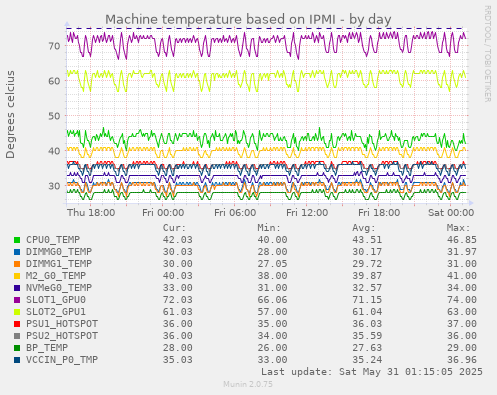Click the 'Fri 06:00' time axis label
This screenshot has width=497, height=395.
coord(235,213)
